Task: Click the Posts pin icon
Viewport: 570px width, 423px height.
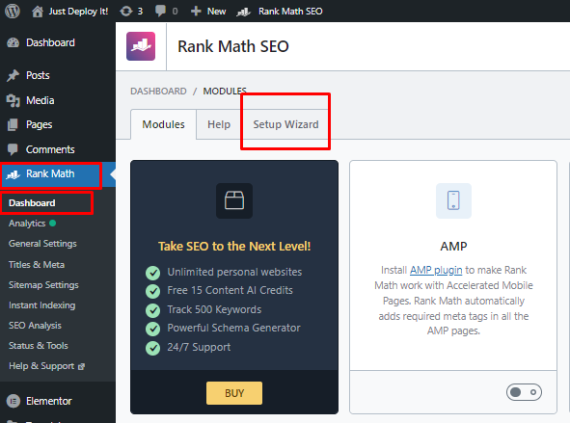Action: [13, 75]
